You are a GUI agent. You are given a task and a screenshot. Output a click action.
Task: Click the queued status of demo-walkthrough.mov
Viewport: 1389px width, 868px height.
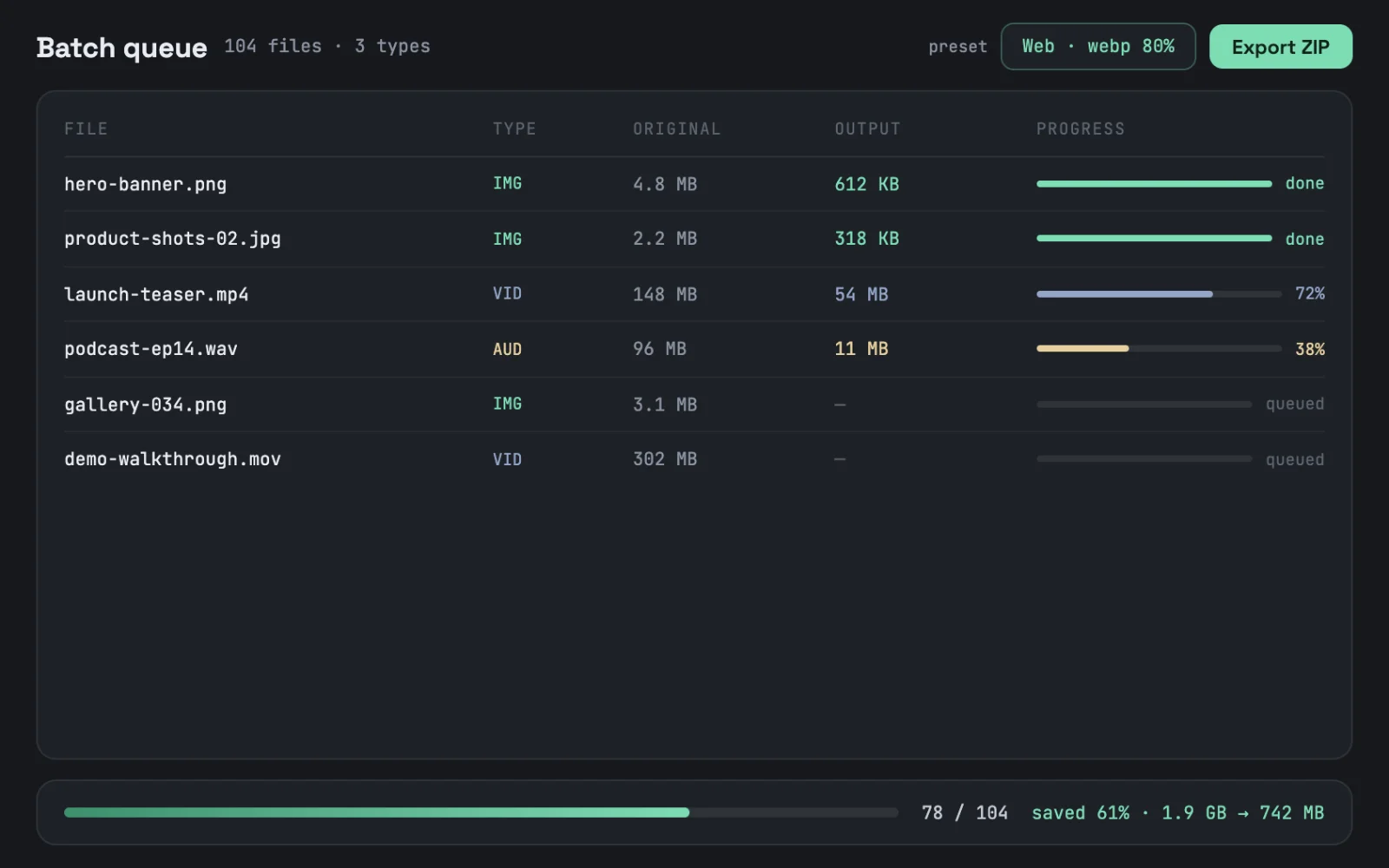click(1295, 459)
